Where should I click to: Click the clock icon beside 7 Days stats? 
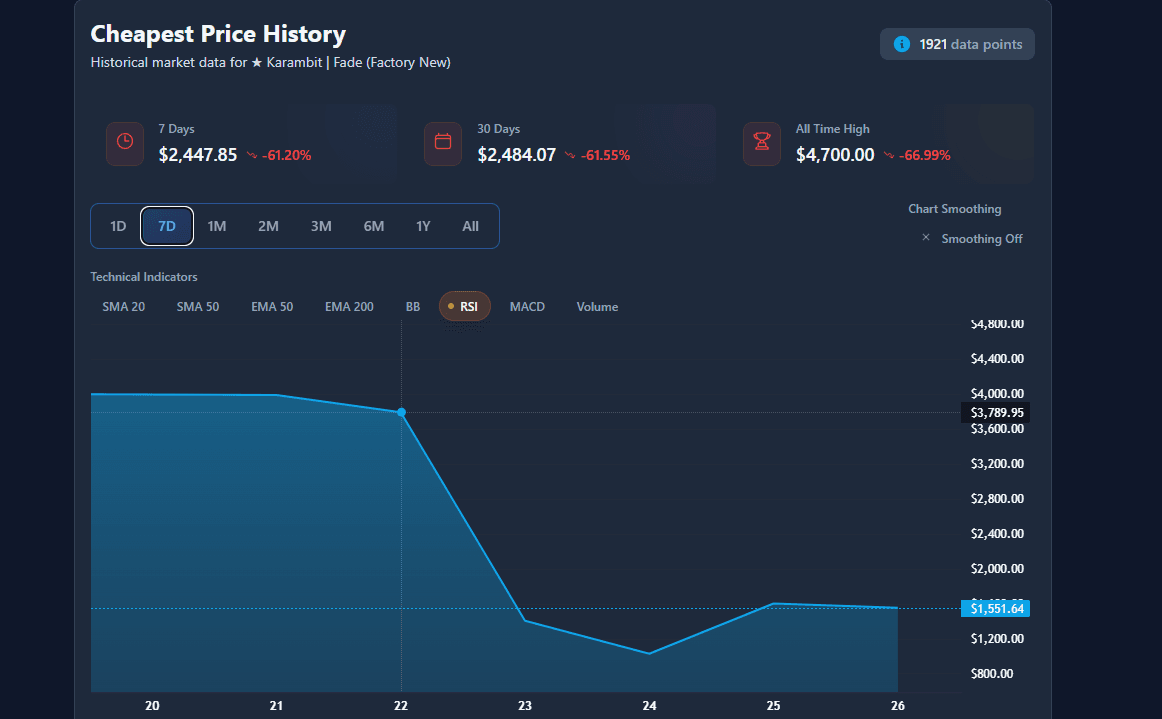[124, 143]
